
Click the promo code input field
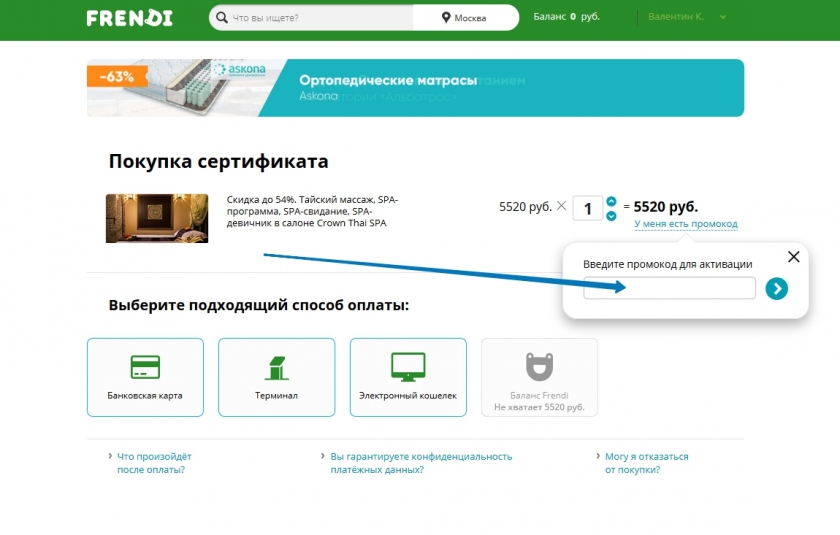tap(669, 288)
